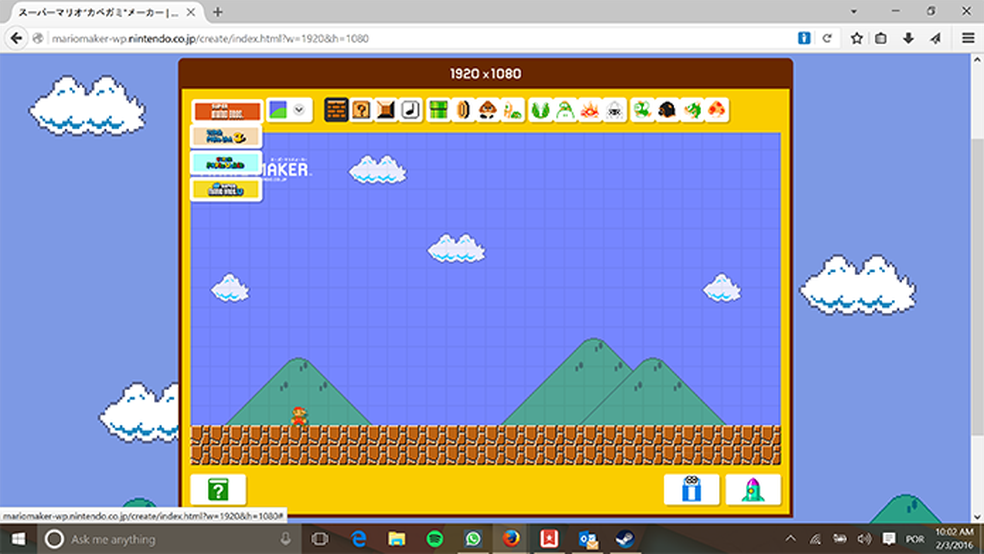Open the taskbar clock showing 10:02 AM
The image size is (984, 554).
[954, 539]
